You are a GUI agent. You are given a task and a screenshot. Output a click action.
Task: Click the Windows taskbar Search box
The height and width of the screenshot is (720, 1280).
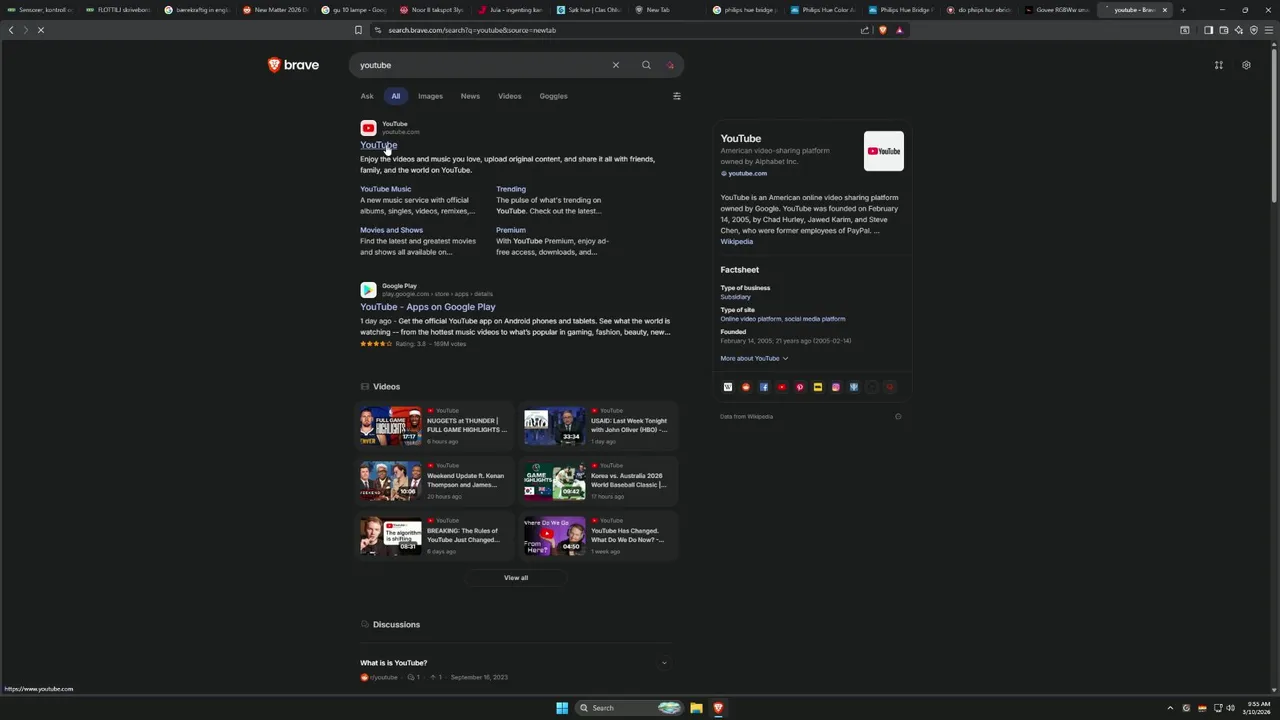click(629, 708)
